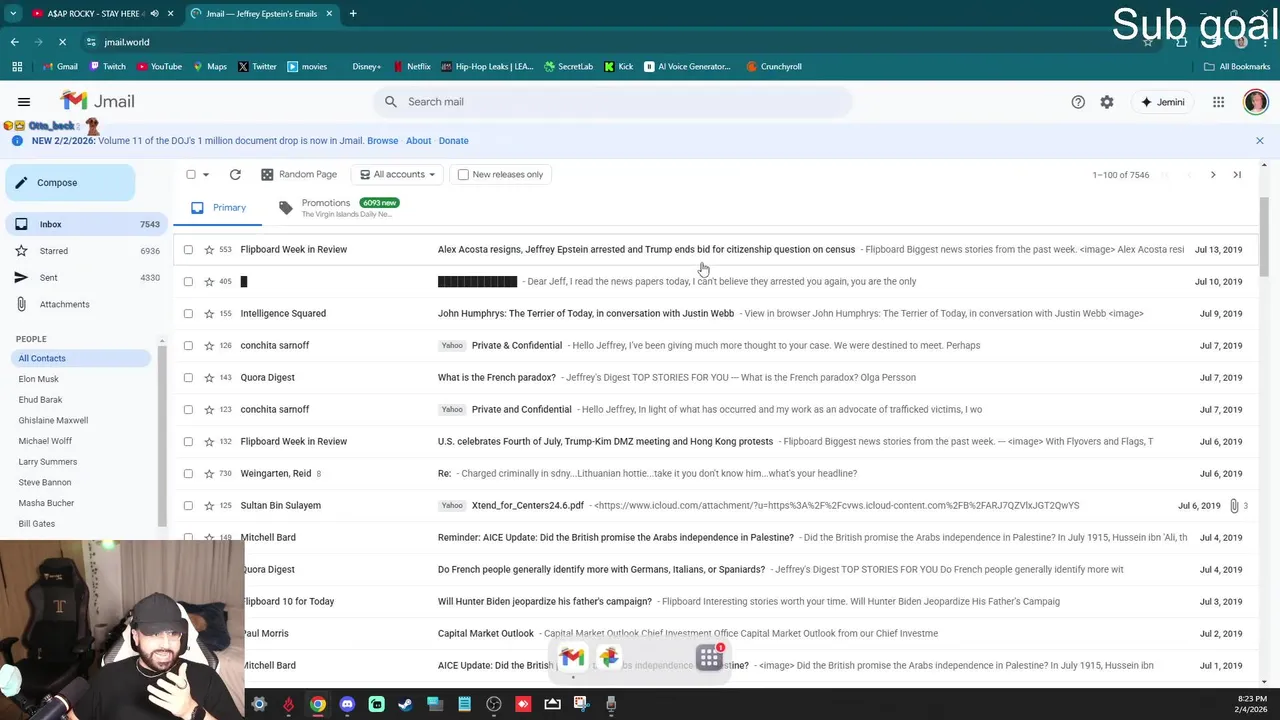Stop loading the page
The image size is (1280, 720).
tap(62, 42)
